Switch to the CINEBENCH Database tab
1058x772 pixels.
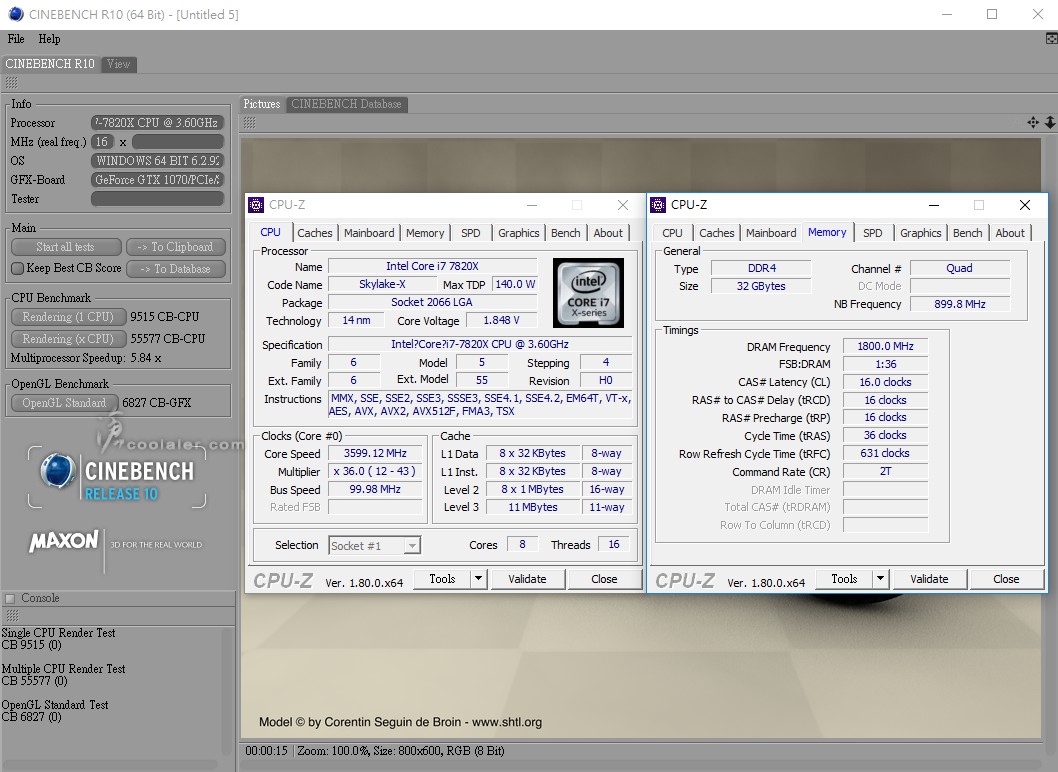click(346, 104)
